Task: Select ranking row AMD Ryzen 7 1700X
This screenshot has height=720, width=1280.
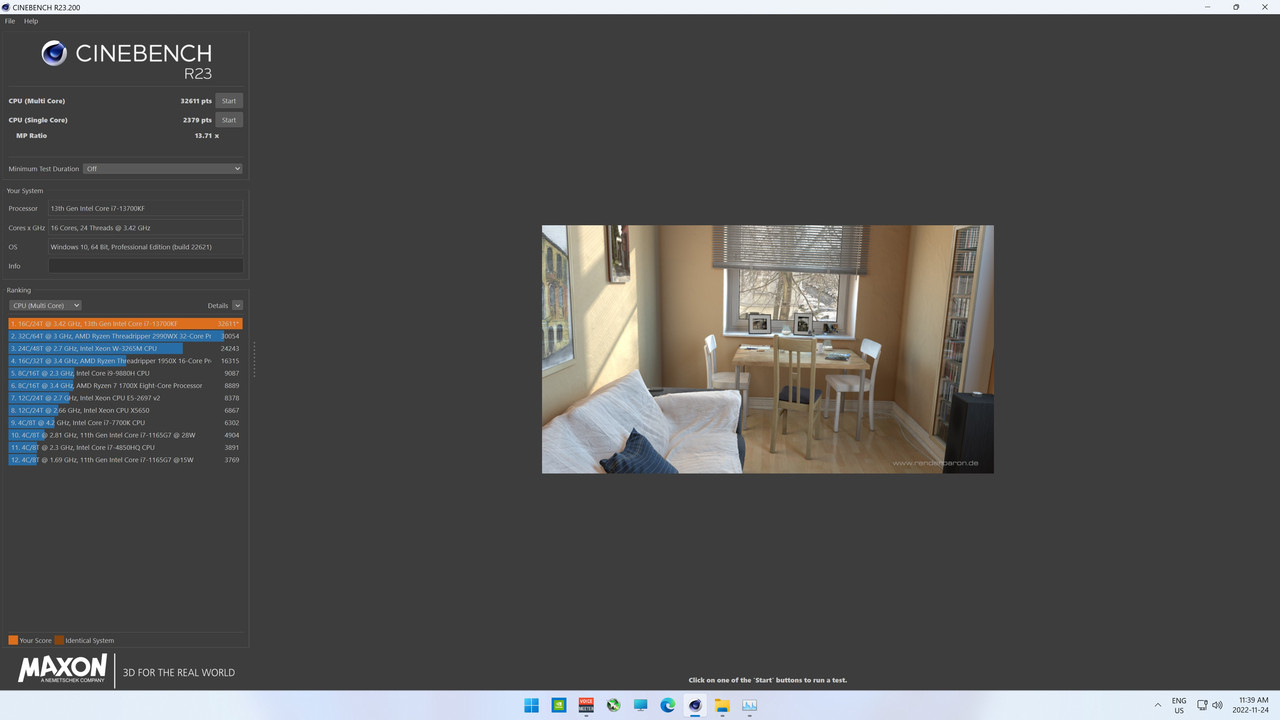Action: click(125, 385)
